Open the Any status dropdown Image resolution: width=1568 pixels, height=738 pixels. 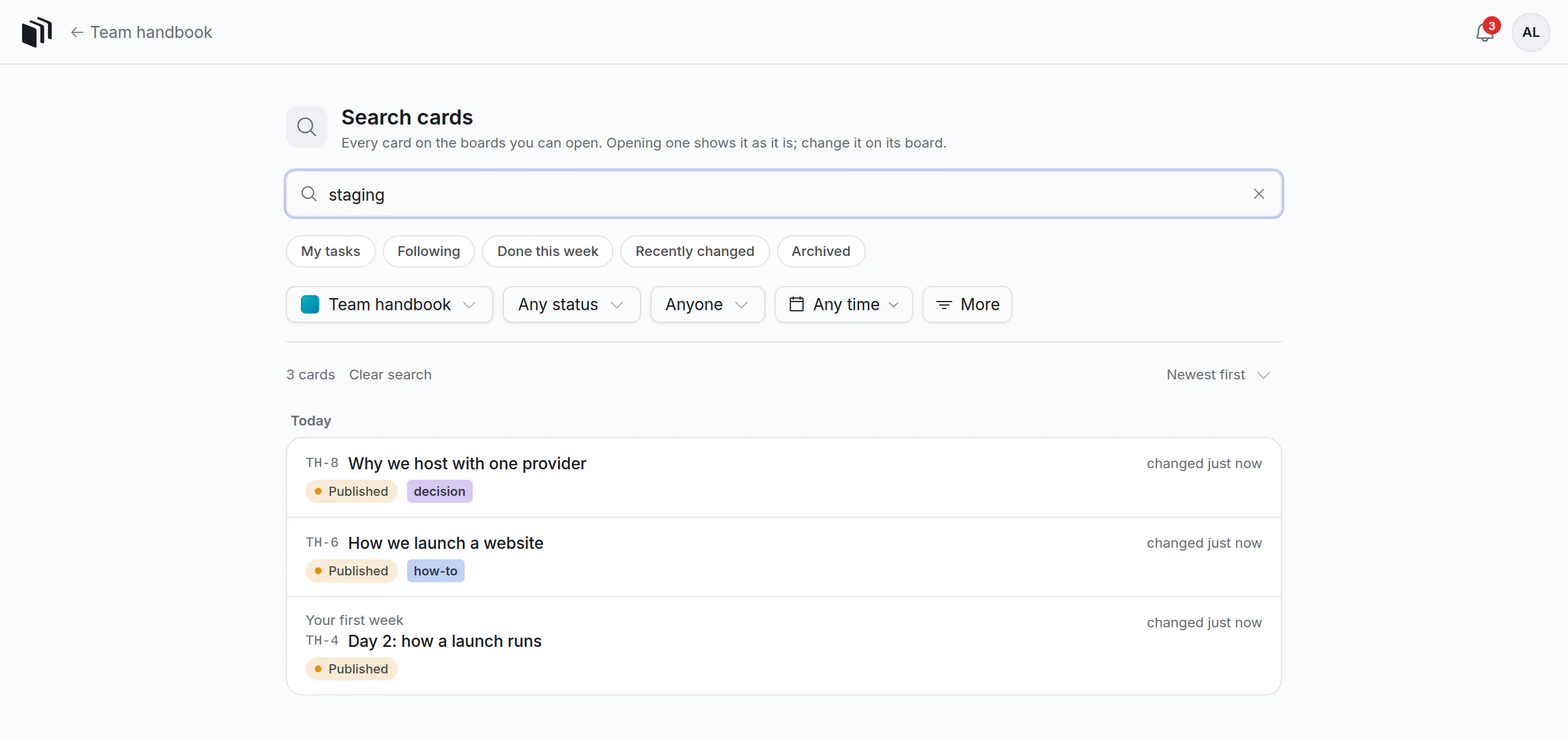point(571,304)
